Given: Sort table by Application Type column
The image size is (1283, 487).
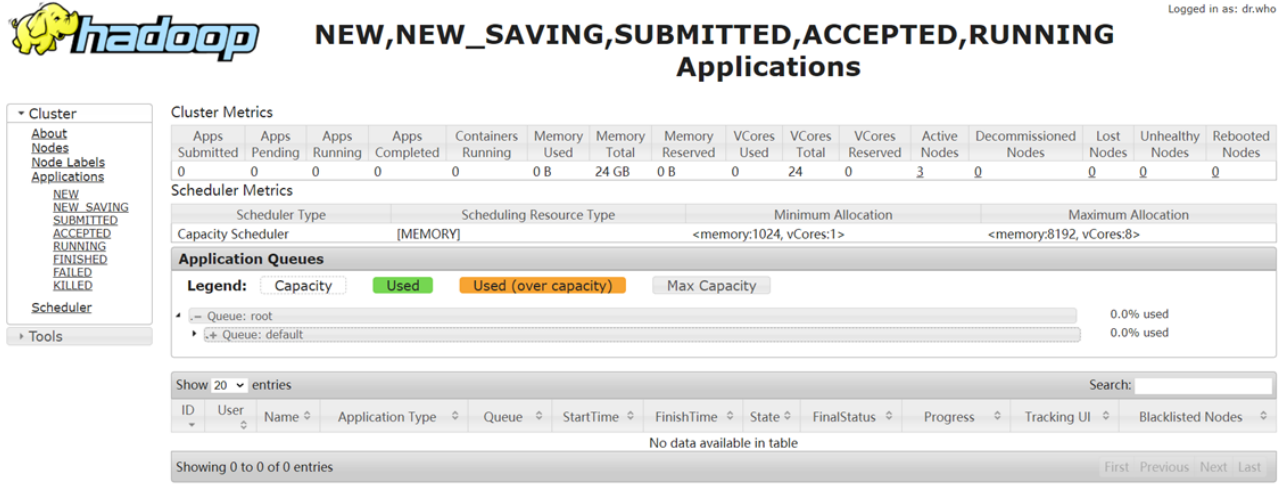Looking at the screenshot, I should tap(394, 417).
